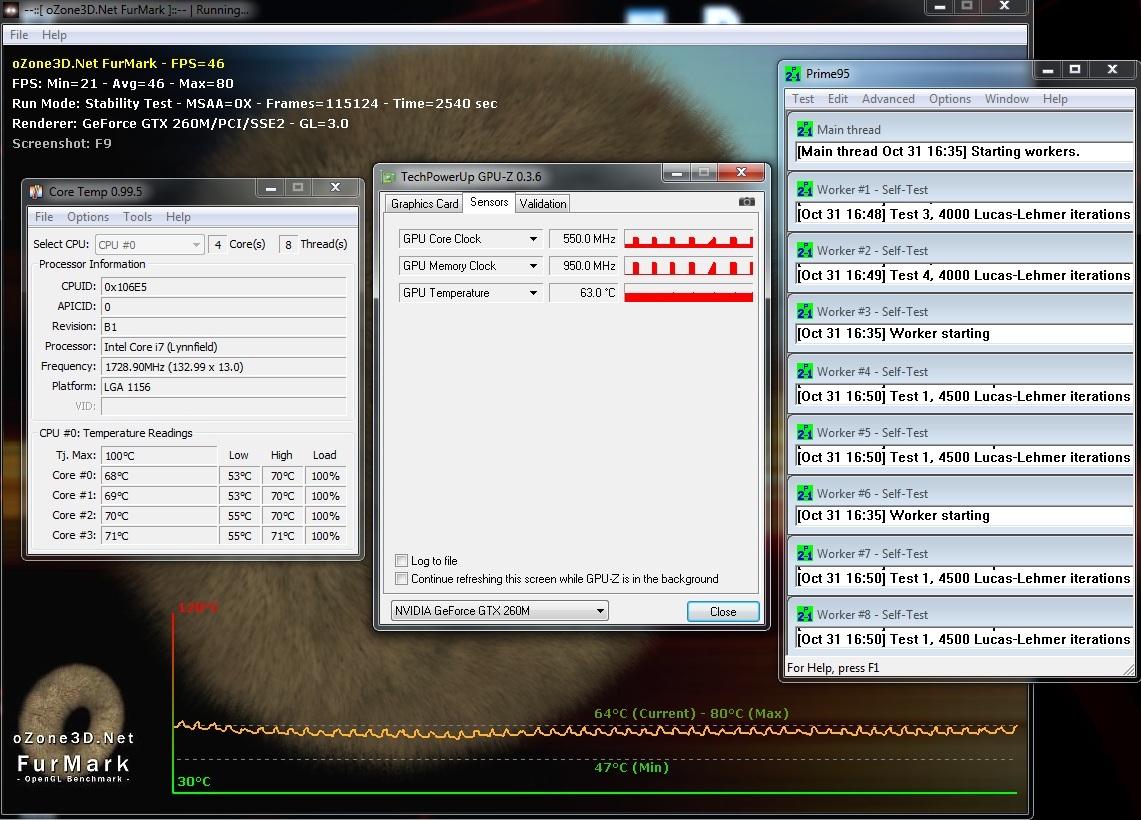The height and width of the screenshot is (820, 1141).
Task: Click the Worker #1 Self-Test icon
Action: (805, 190)
